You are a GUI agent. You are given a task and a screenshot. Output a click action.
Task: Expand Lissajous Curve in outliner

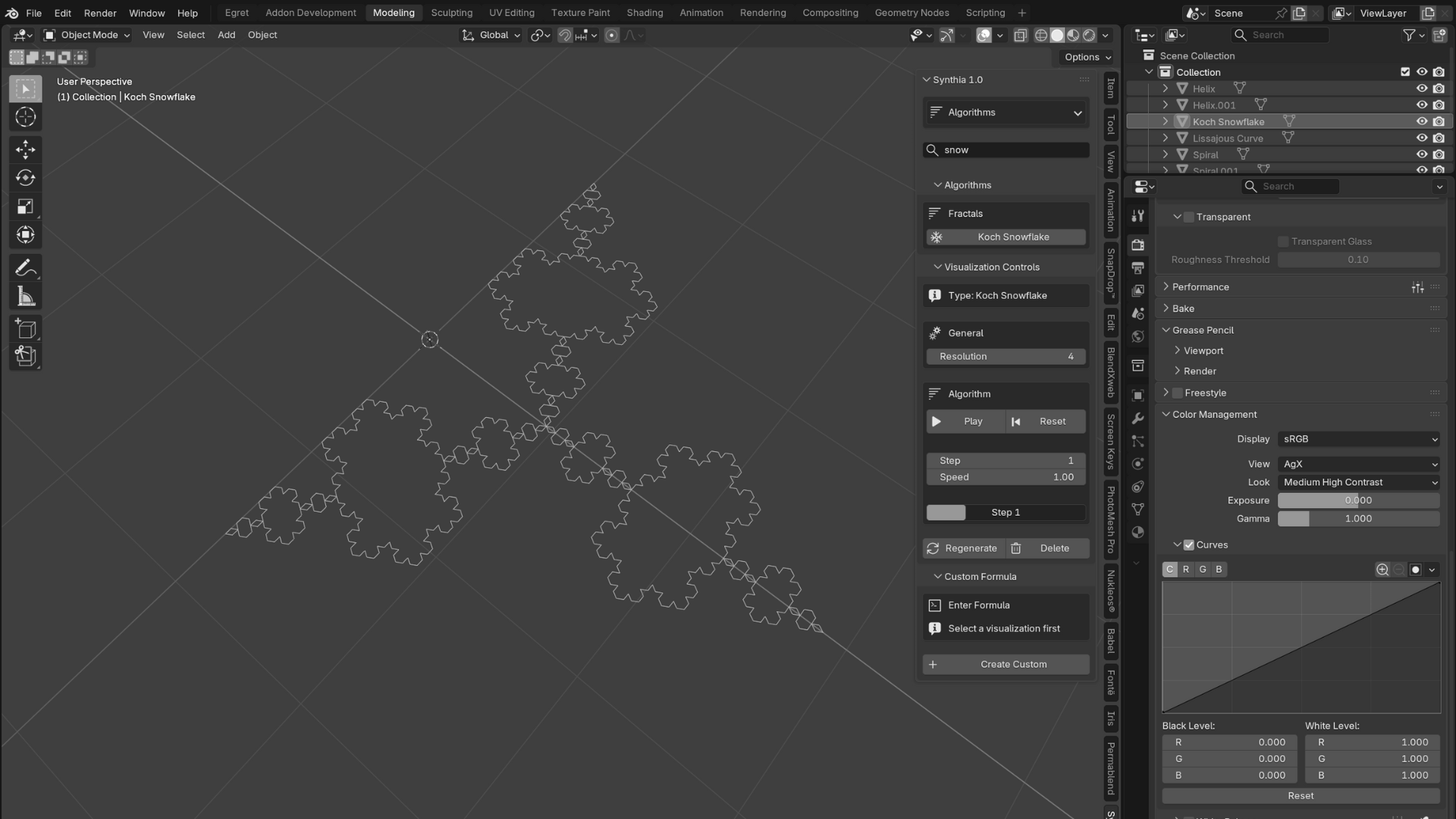tap(1166, 138)
